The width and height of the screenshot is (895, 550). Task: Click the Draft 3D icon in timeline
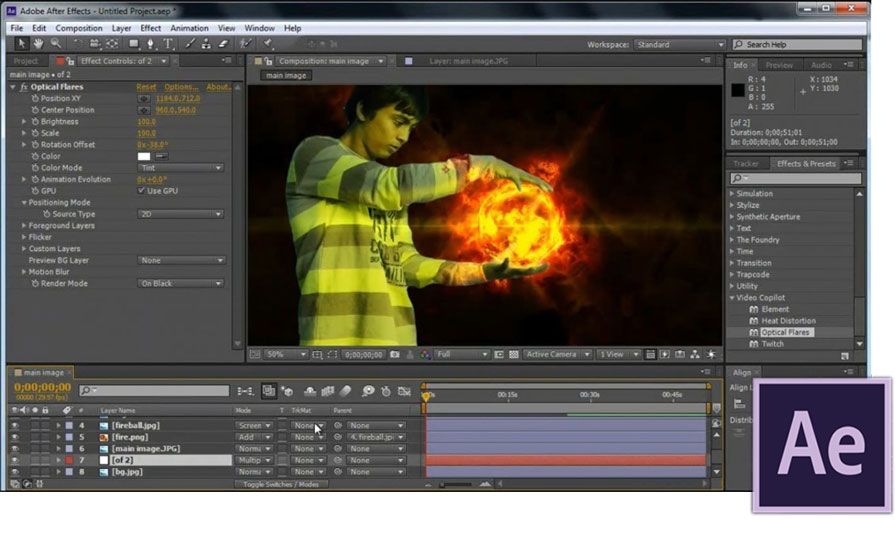[x=287, y=391]
